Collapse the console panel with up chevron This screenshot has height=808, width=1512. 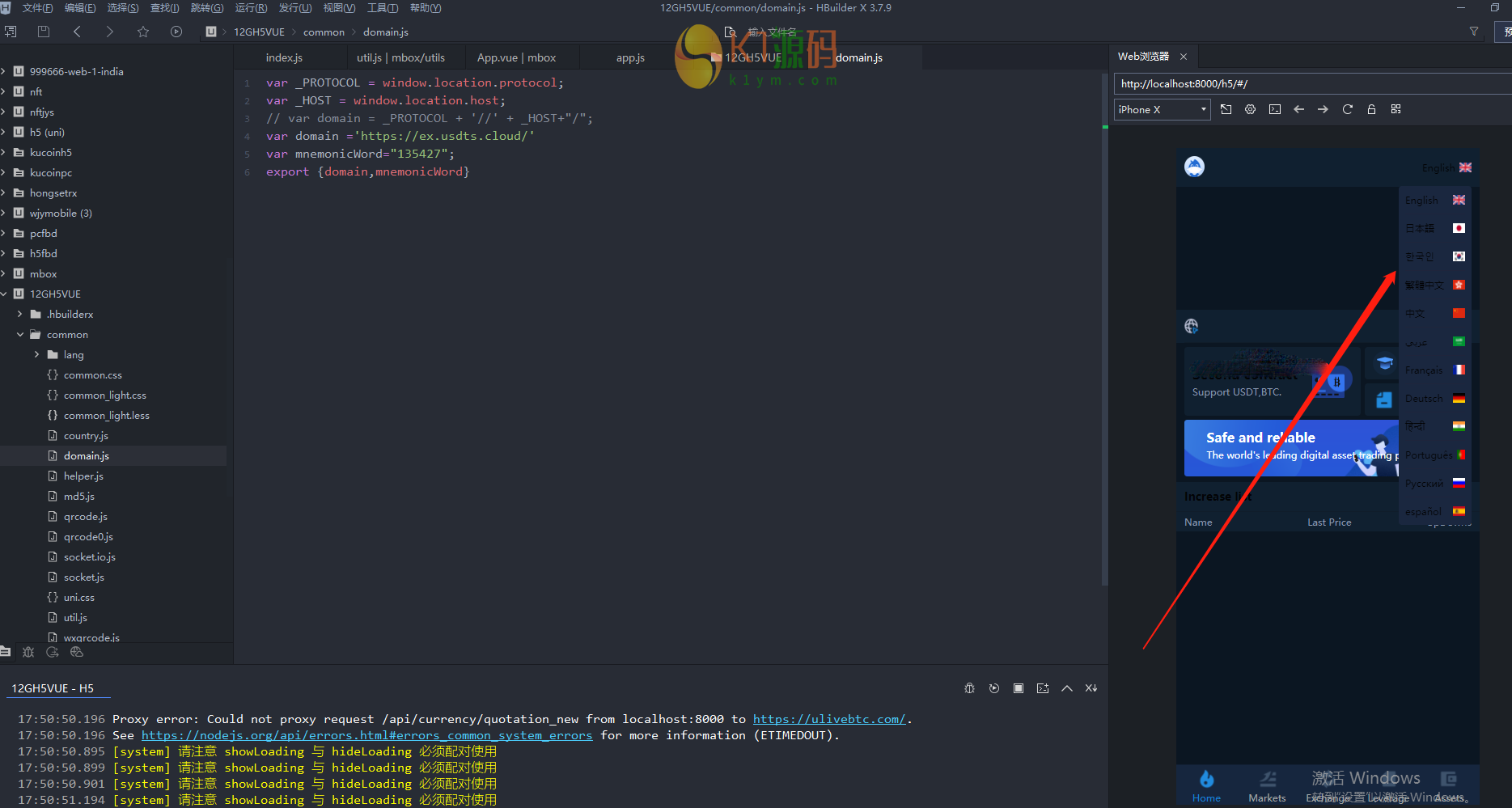(x=1067, y=688)
